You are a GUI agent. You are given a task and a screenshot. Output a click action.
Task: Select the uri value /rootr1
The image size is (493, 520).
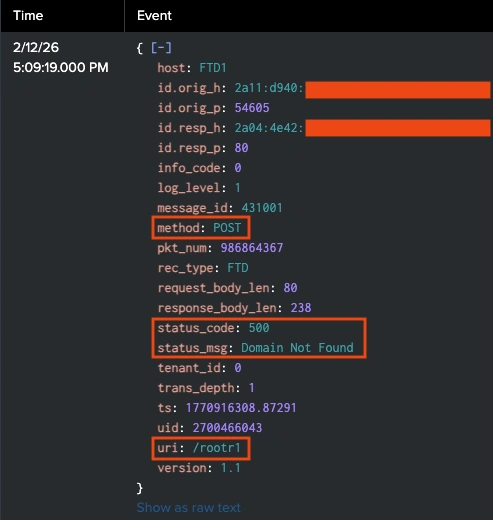coord(217,448)
